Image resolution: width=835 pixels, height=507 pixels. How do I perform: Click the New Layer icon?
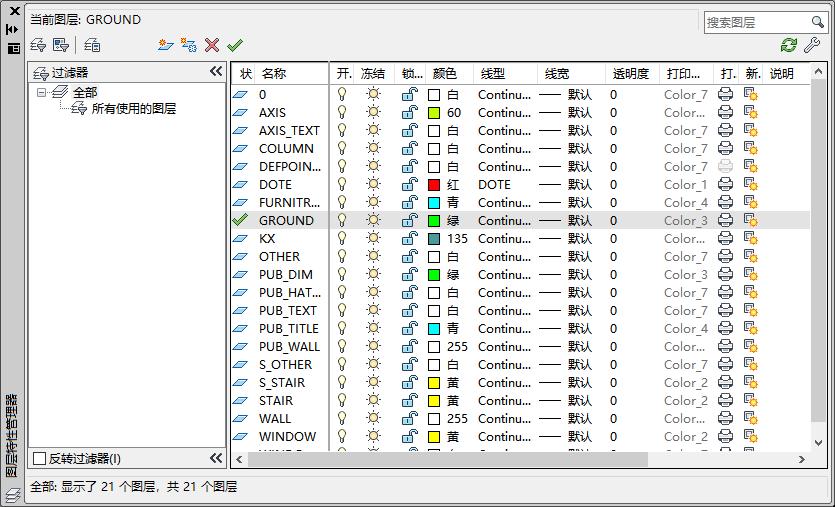pyautogui.click(x=166, y=45)
